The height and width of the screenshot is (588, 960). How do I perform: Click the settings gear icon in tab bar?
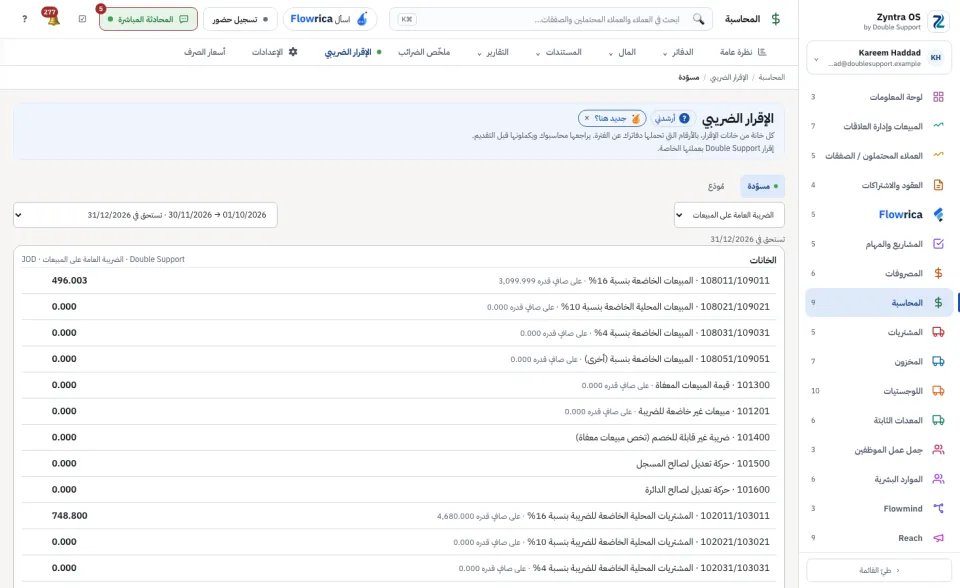pos(293,52)
